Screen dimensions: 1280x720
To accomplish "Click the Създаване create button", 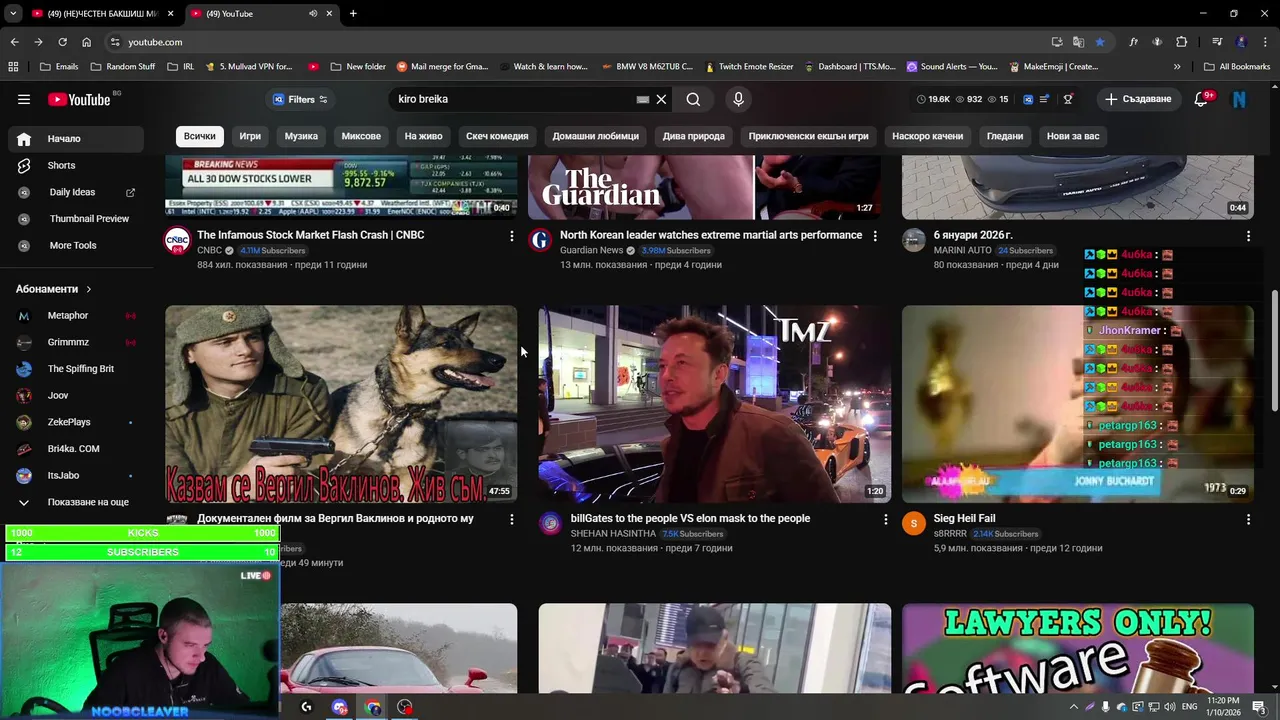I will point(1138,99).
